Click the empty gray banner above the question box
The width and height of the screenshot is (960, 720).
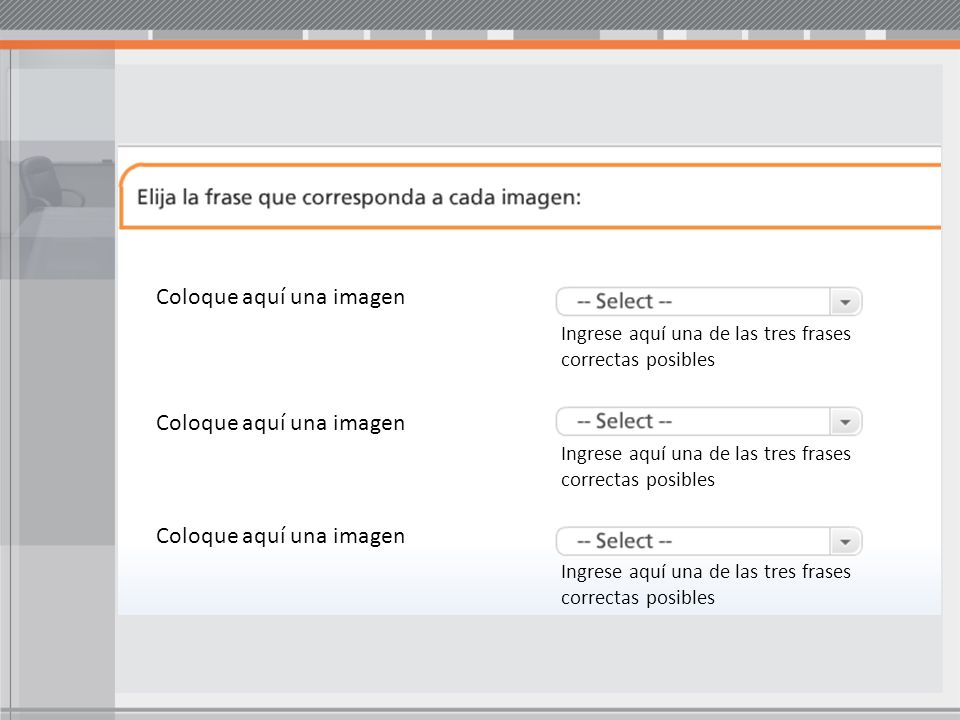[529, 104]
